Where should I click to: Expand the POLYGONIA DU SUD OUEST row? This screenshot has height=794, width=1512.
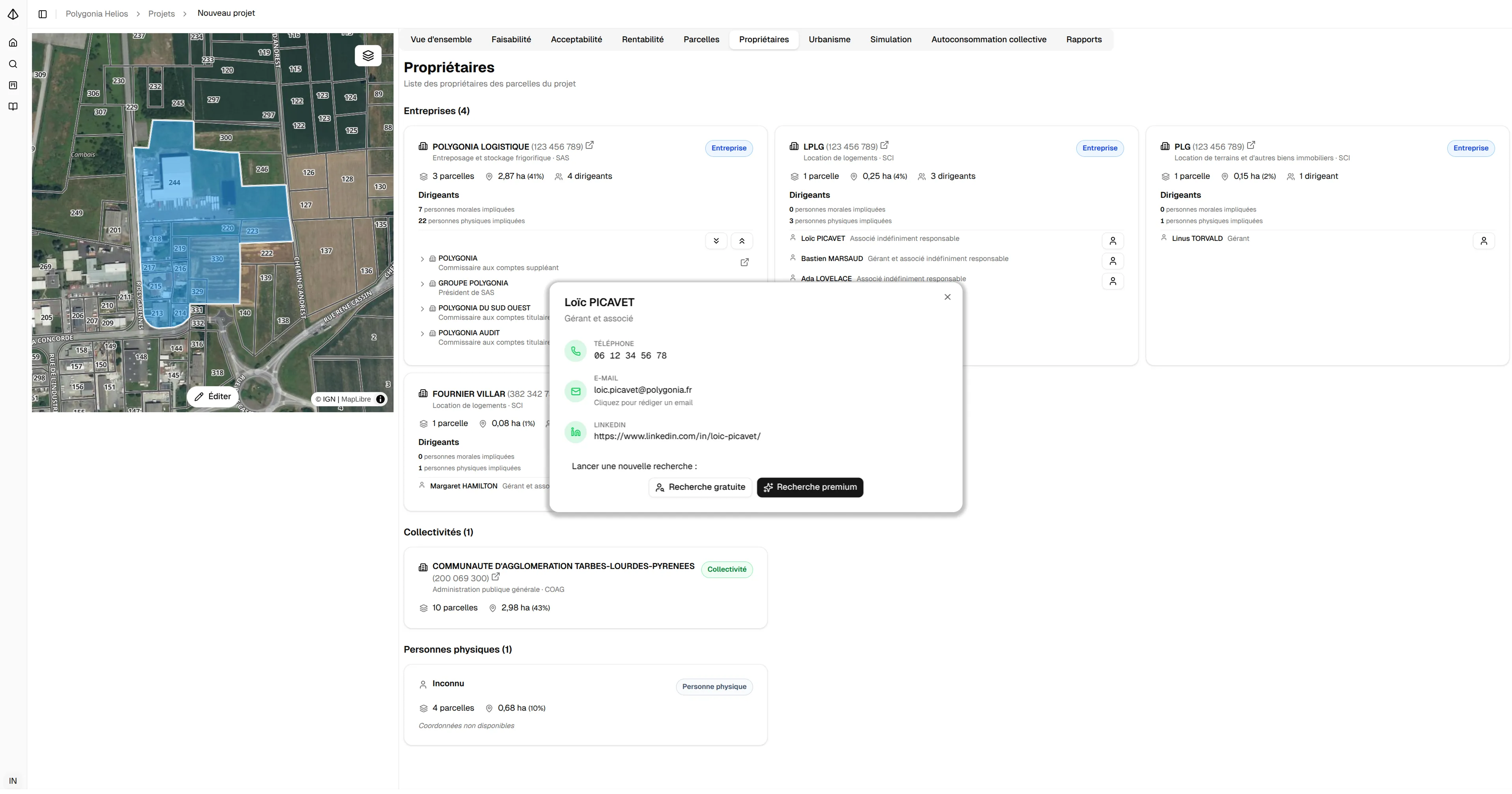coord(422,309)
